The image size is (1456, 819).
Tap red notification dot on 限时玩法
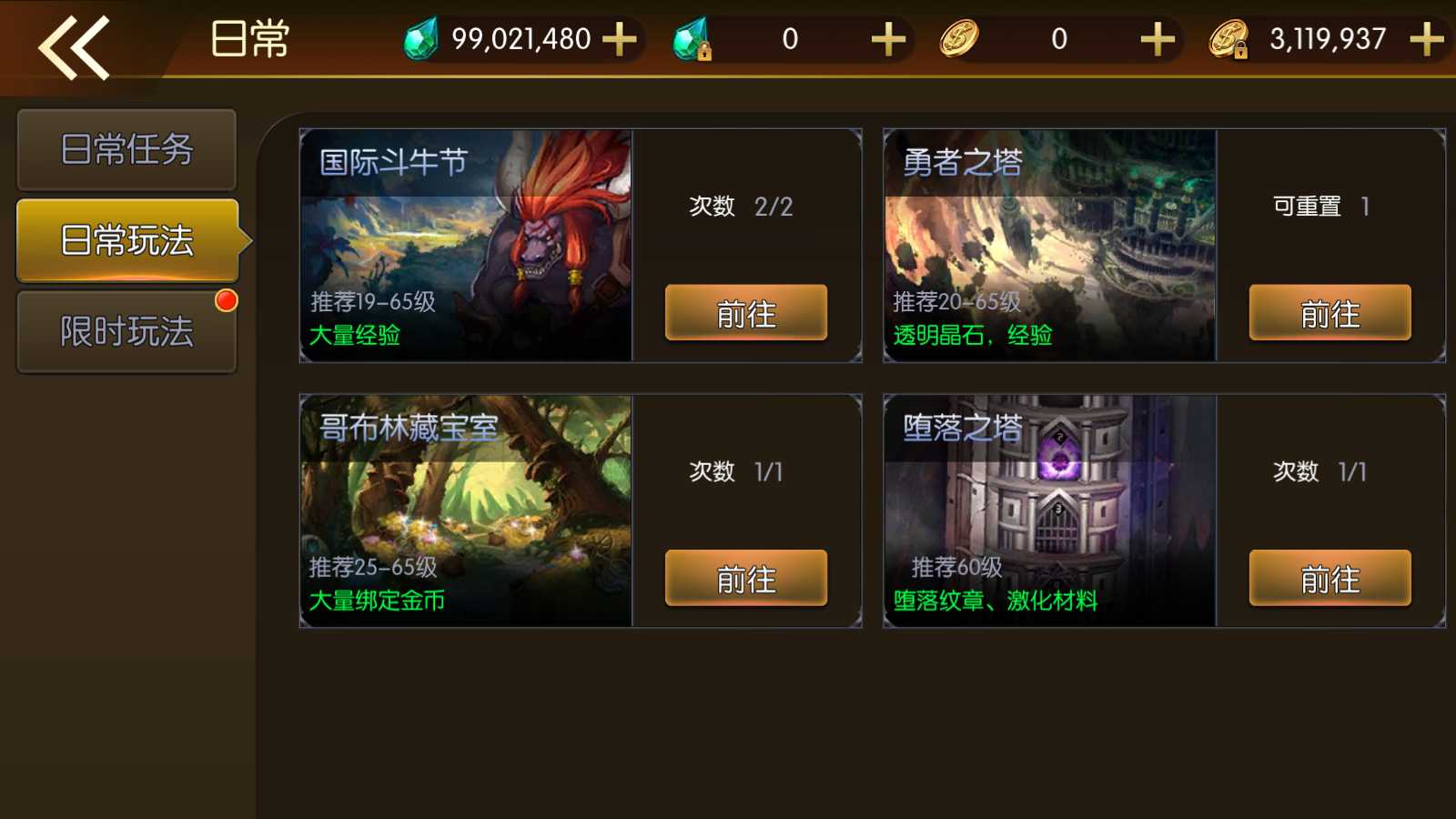227,300
